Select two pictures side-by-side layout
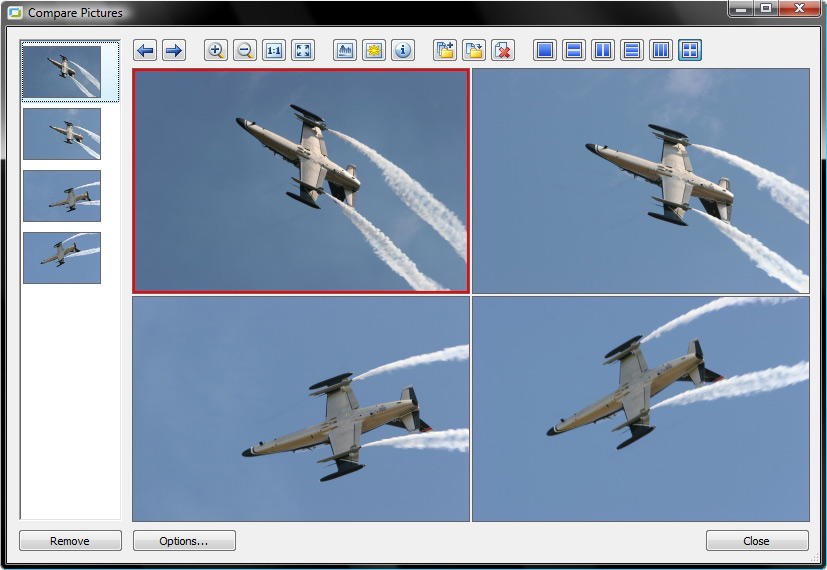Screen dimensions: 827x570 tap(603, 50)
